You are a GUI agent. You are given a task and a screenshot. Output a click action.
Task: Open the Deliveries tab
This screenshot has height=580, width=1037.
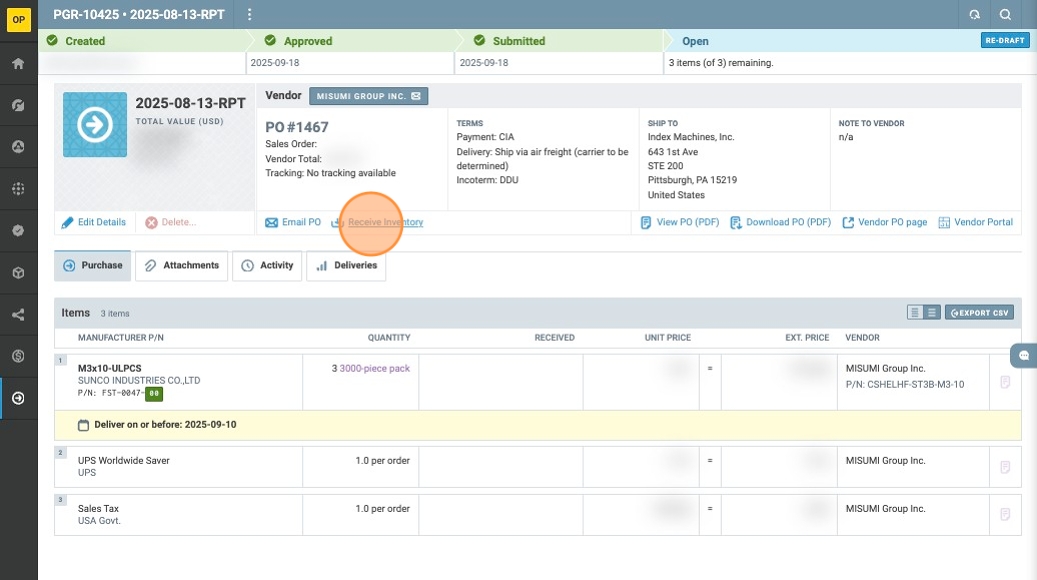pyautogui.click(x=346, y=266)
